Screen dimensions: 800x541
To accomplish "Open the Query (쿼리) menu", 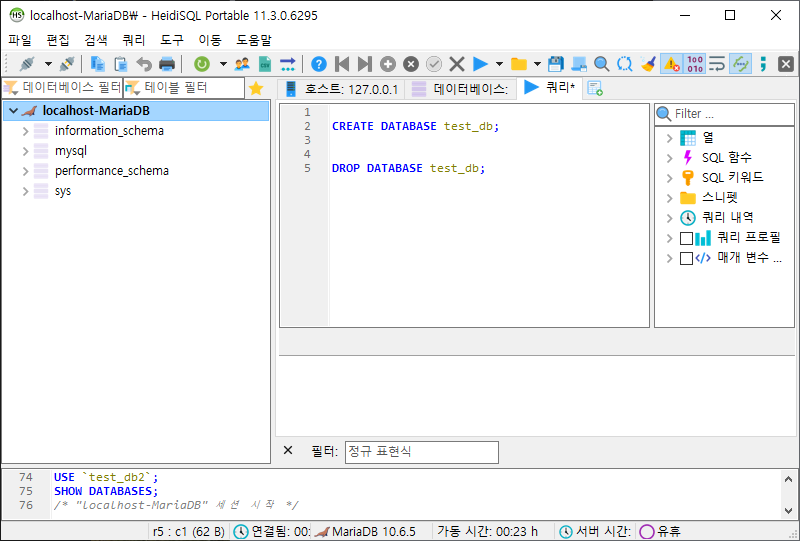I will [134, 40].
